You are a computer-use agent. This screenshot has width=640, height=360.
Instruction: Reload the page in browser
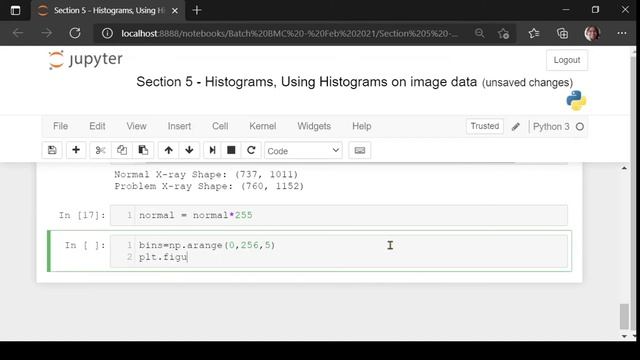pyautogui.click(x=75, y=33)
